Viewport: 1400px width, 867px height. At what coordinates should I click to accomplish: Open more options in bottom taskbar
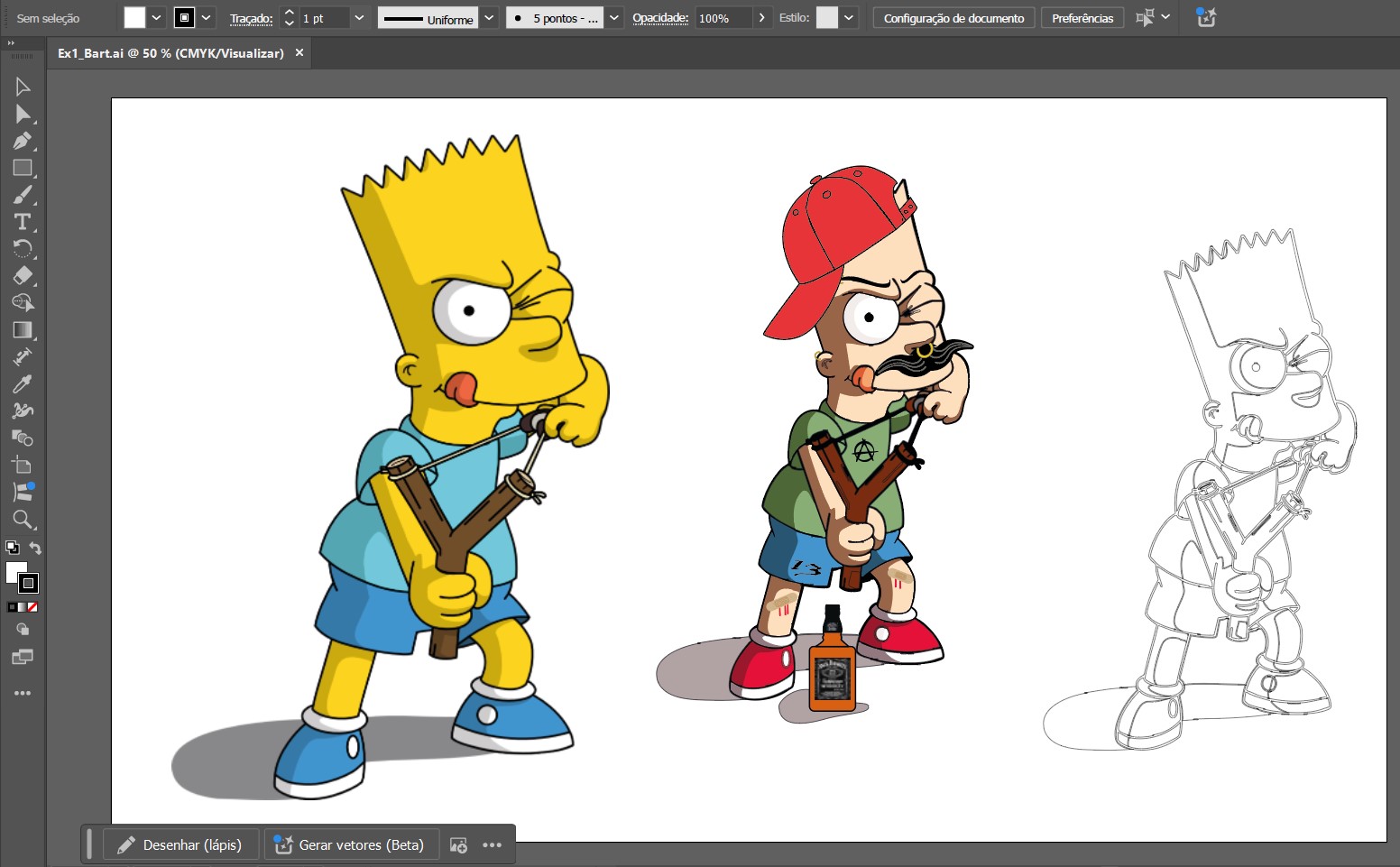pyautogui.click(x=492, y=845)
